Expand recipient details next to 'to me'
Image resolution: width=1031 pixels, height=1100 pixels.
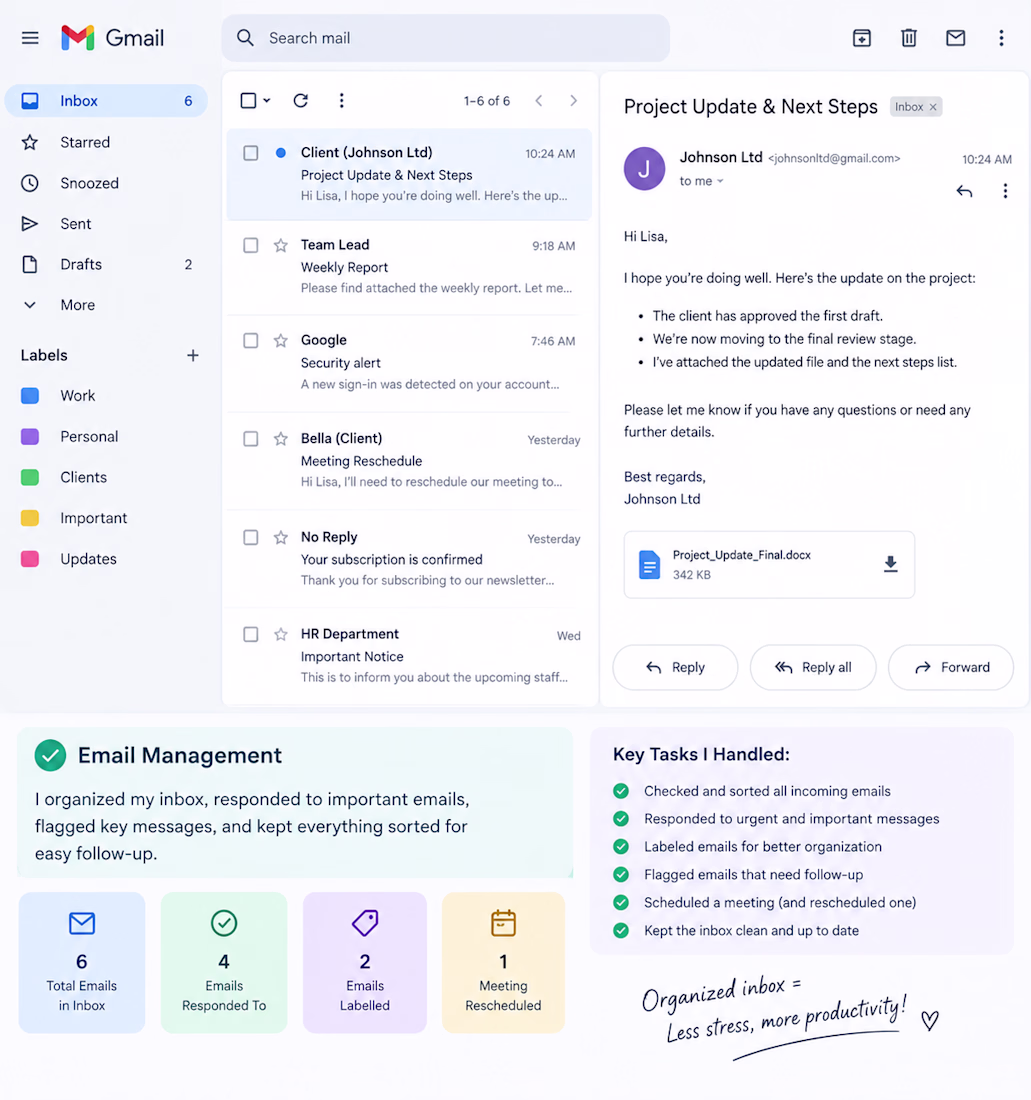pyautogui.click(x=720, y=181)
